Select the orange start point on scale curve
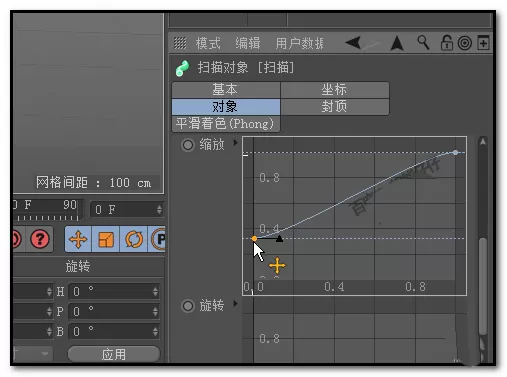Image resolution: width=507 pixels, height=377 pixels. [x=254, y=238]
